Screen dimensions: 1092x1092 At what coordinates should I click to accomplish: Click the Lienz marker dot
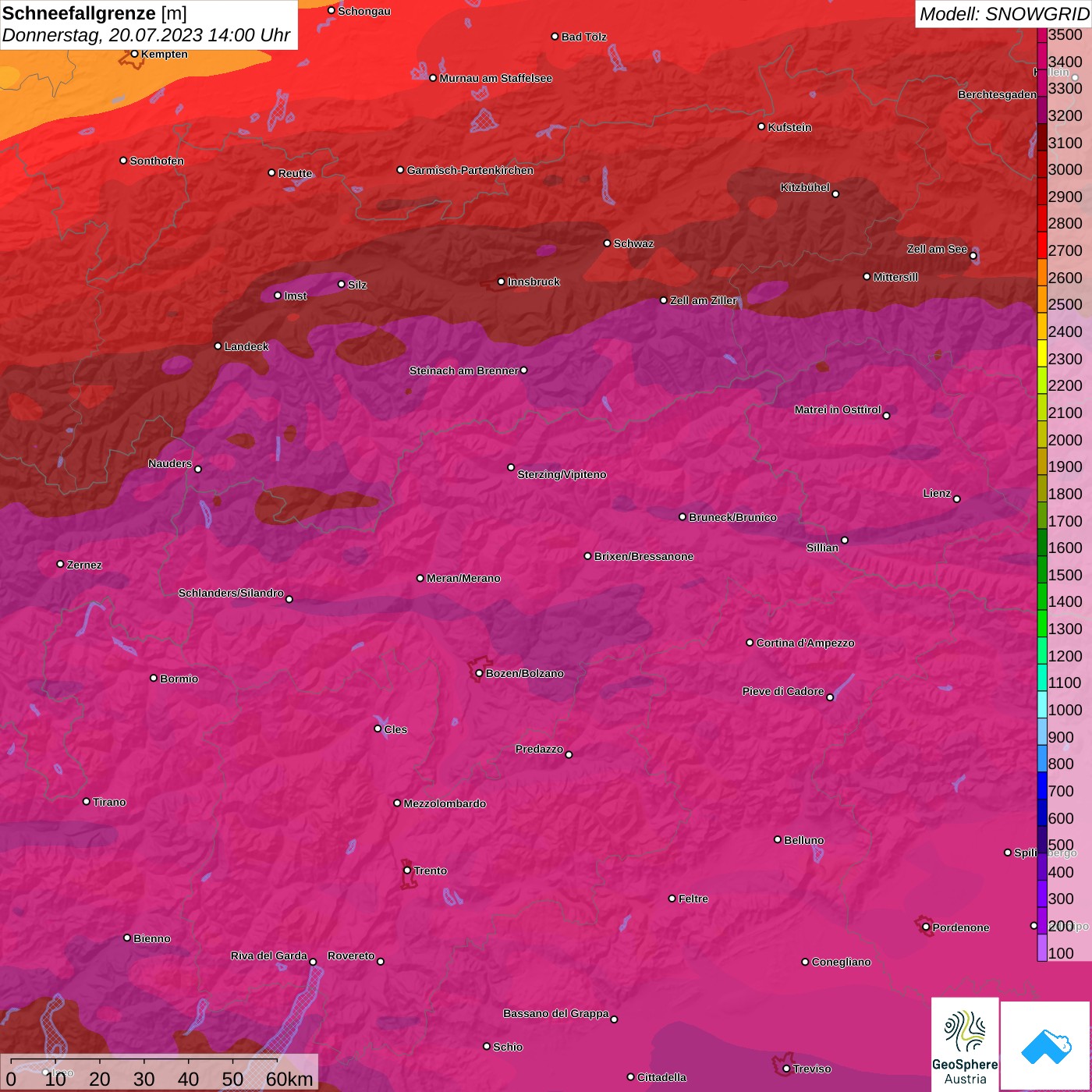tap(957, 498)
